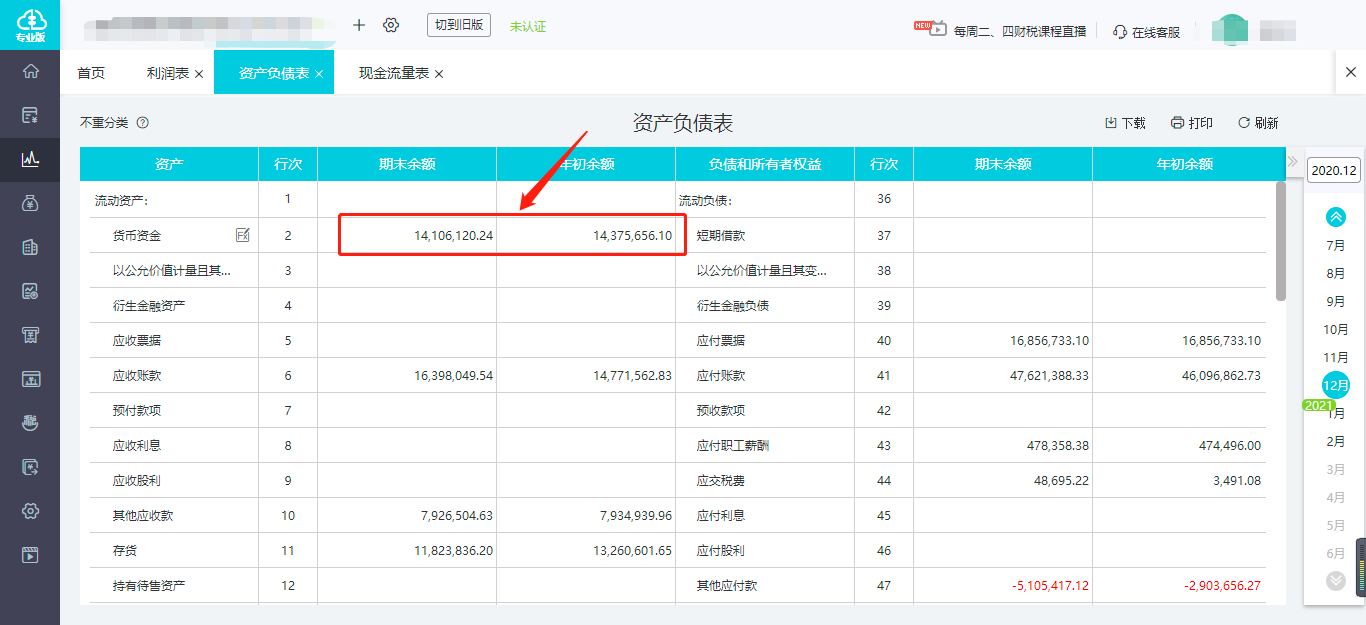Select 9月 in month list

(1336, 301)
